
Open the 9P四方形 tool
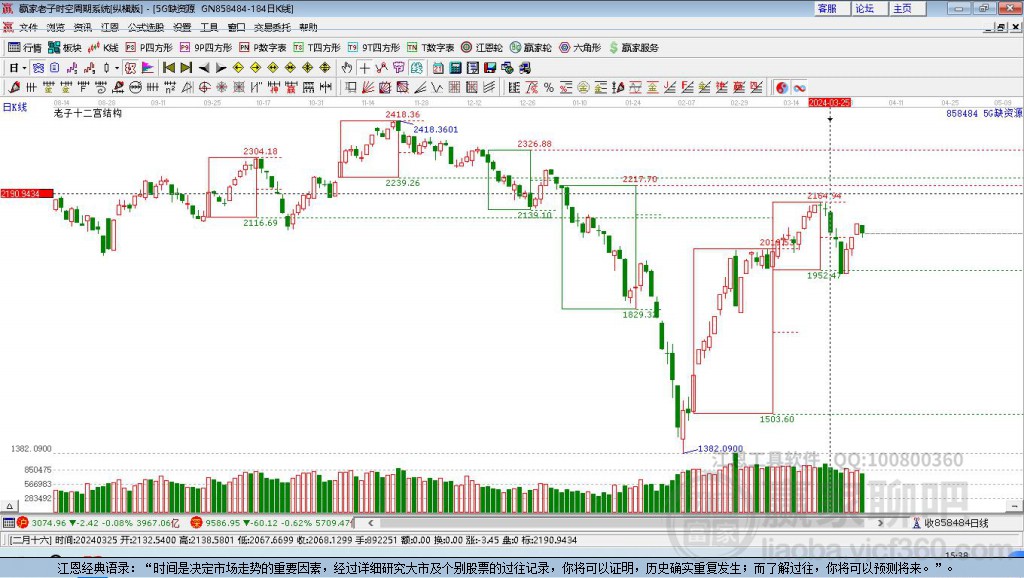[205, 48]
